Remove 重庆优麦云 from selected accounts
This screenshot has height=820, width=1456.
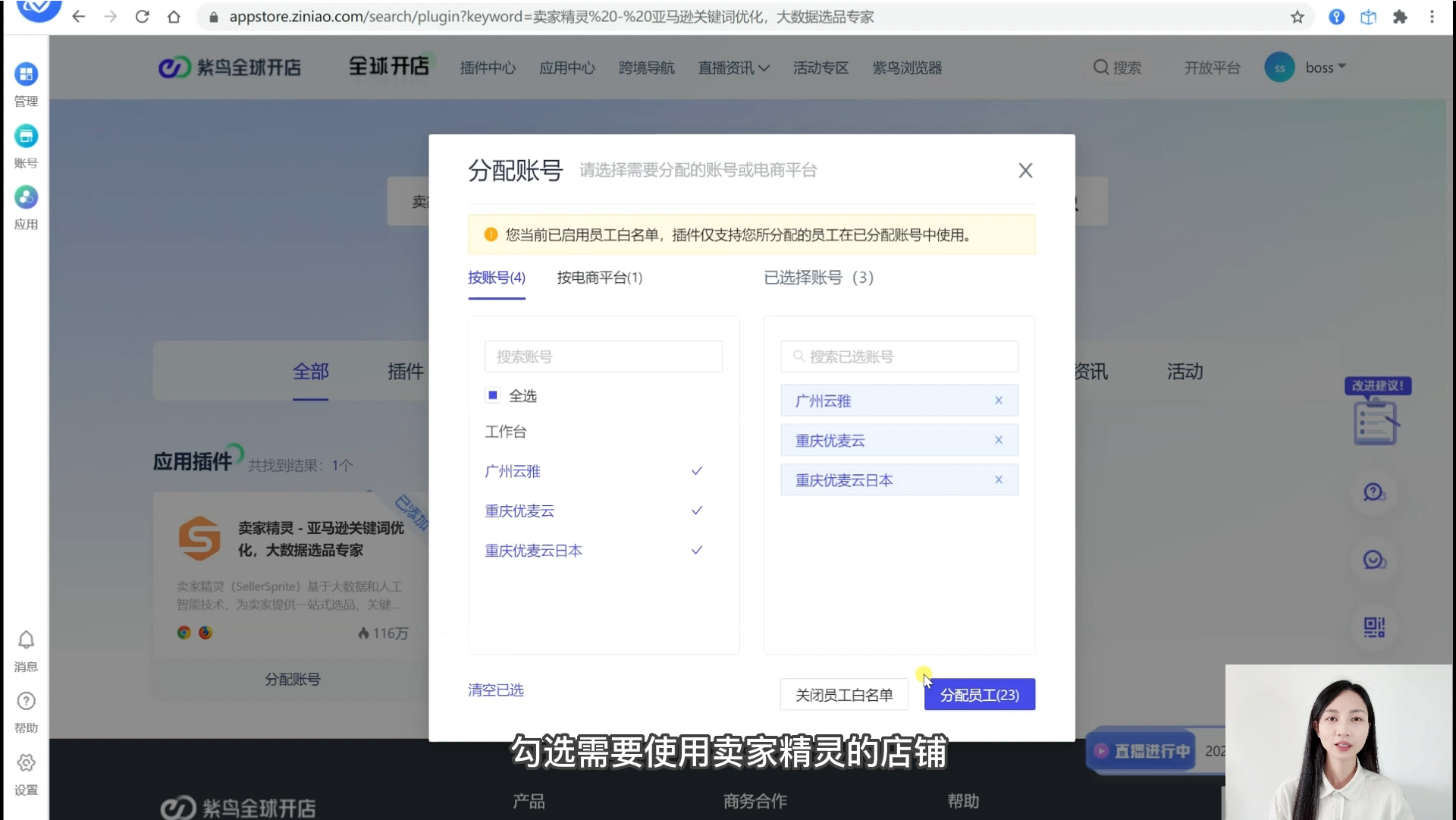(x=999, y=440)
